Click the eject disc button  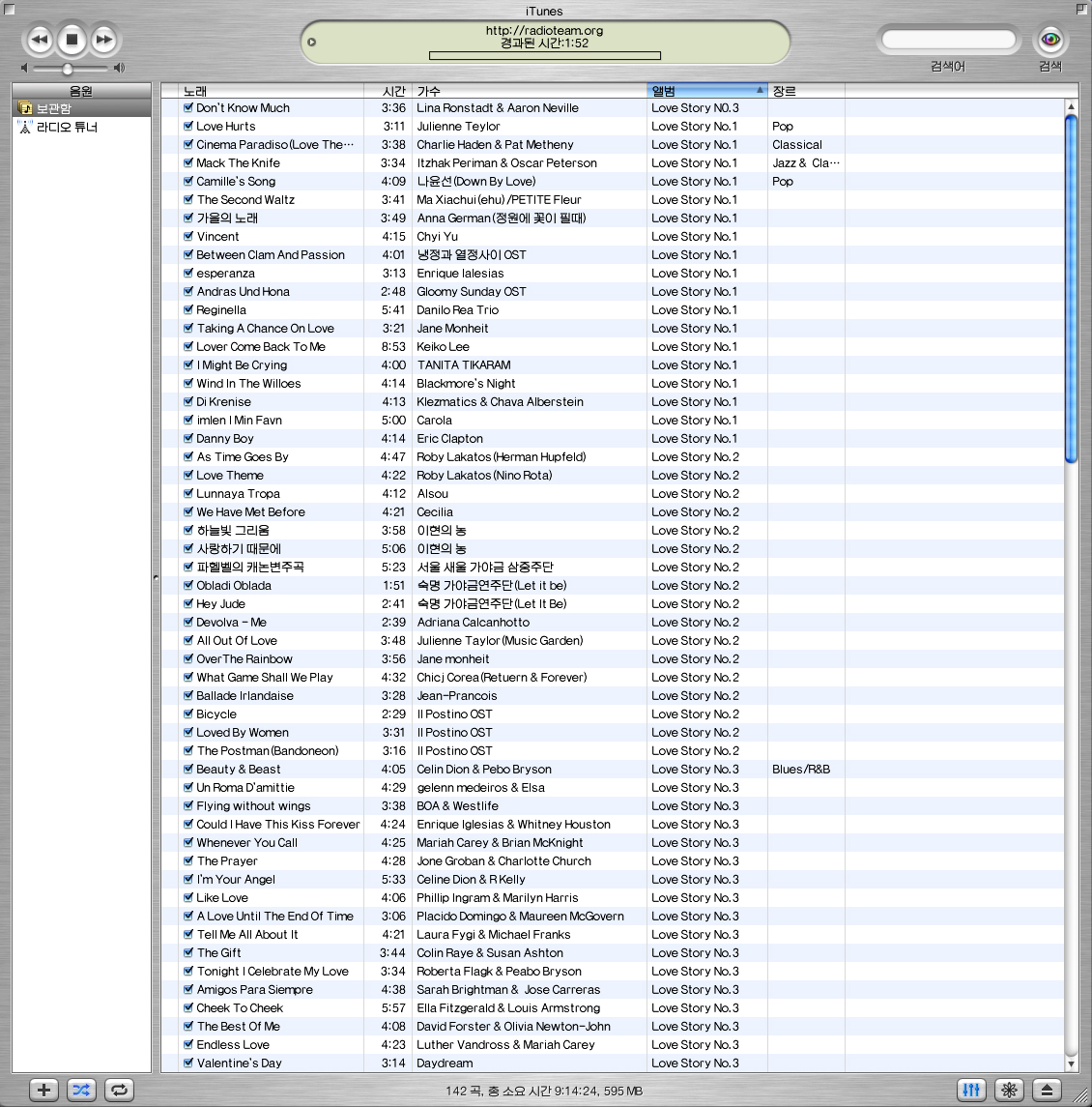pyautogui.click(x=1047, y=1090)
